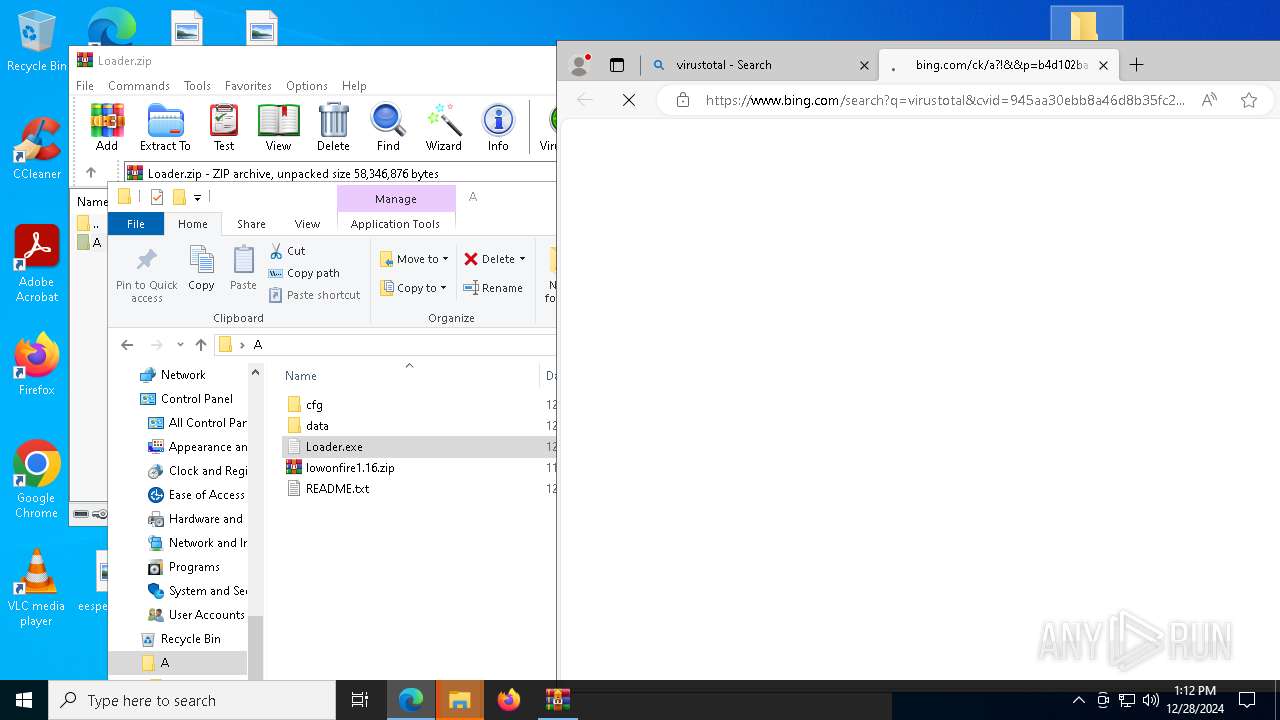This screenshot has height=720, width=1280.
Task: Click the Delete icon in WinRAR toolbar
Action: point(333,127)
